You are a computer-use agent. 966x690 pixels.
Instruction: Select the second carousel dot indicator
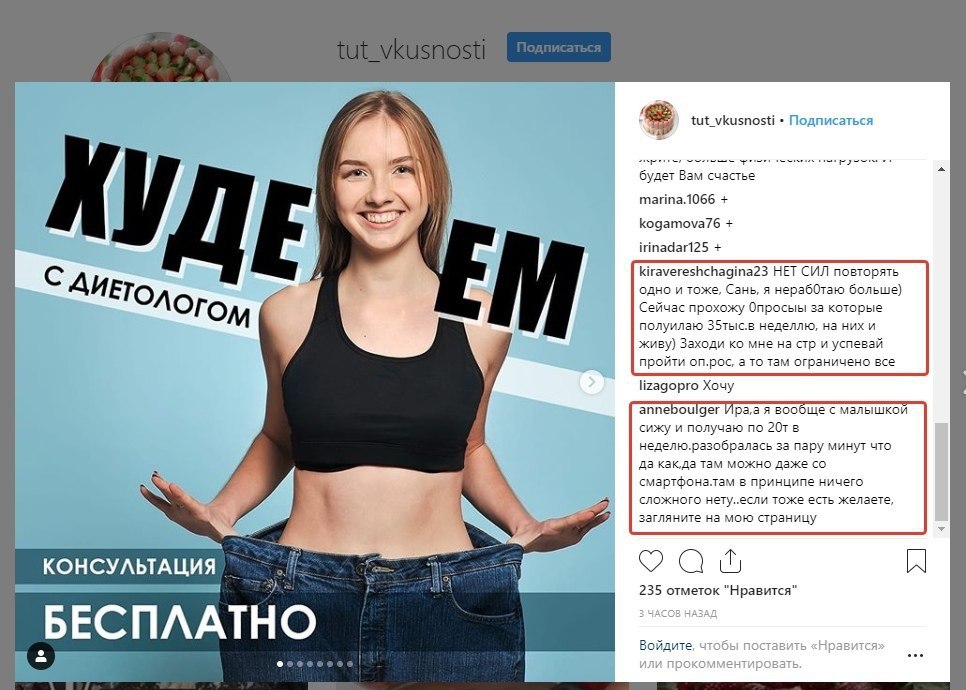coord(290,664)
